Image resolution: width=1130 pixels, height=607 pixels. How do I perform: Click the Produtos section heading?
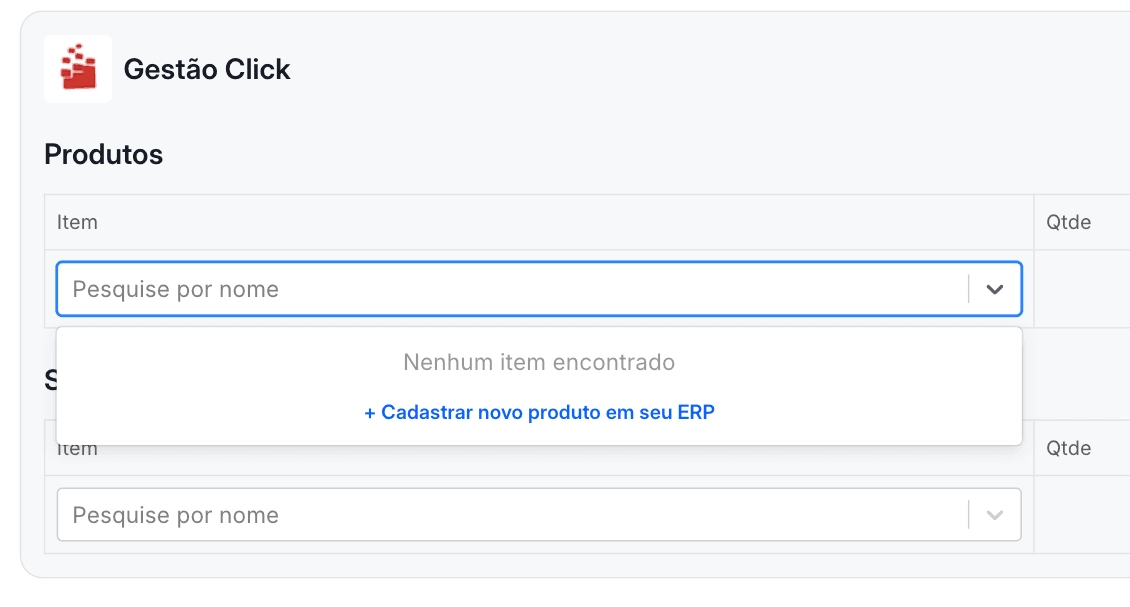click(104, 154)
